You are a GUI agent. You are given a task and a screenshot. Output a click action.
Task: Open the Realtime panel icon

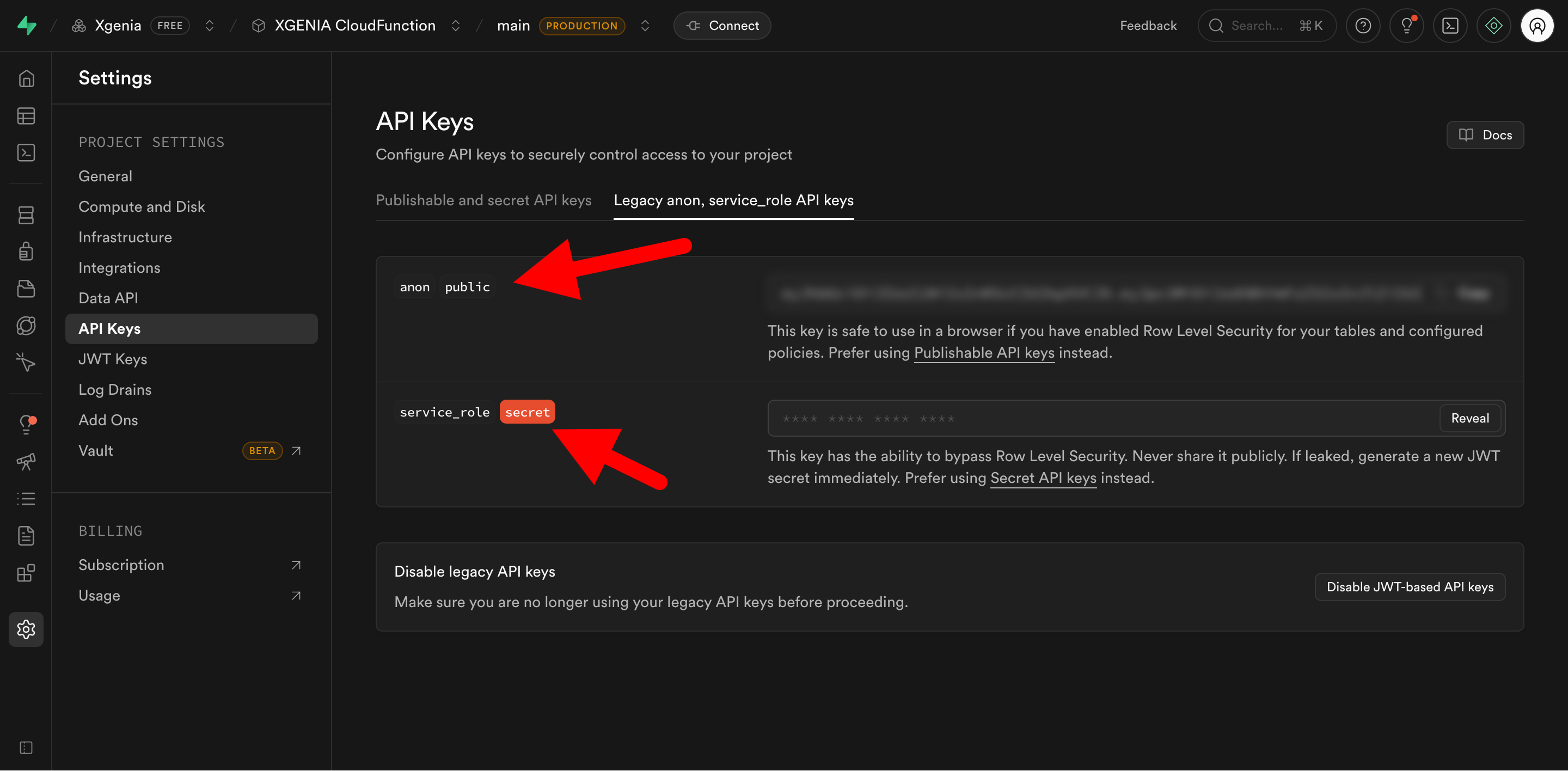tap(26, 326)
